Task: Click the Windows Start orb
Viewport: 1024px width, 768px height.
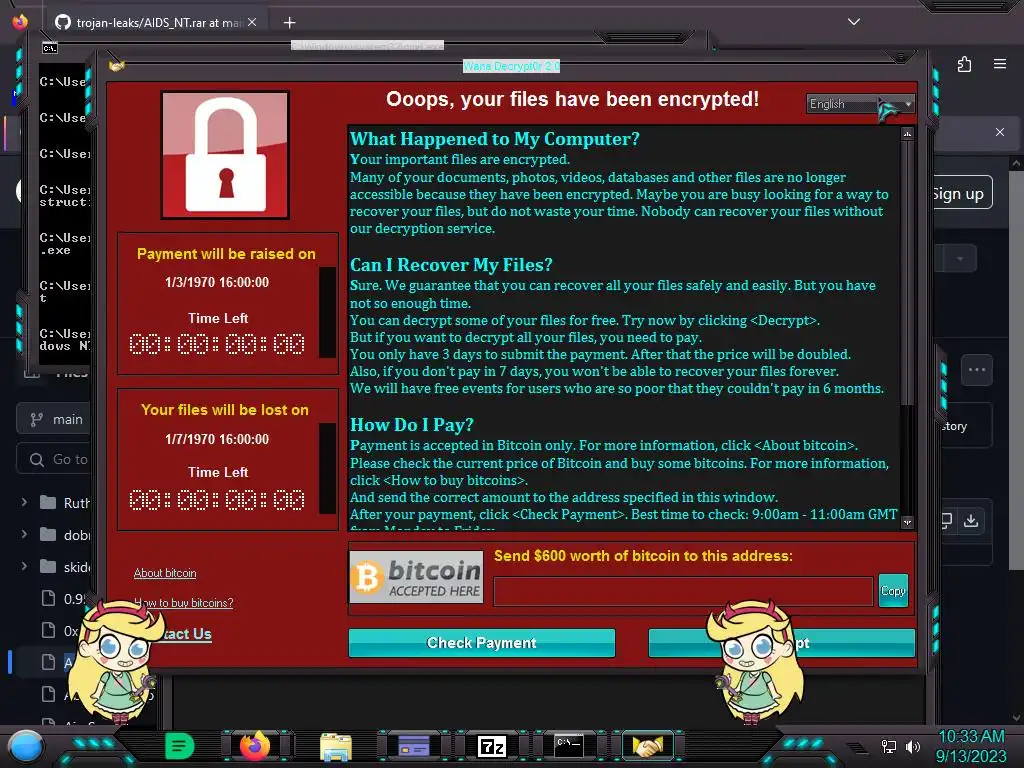Action: tap(26, 746)
